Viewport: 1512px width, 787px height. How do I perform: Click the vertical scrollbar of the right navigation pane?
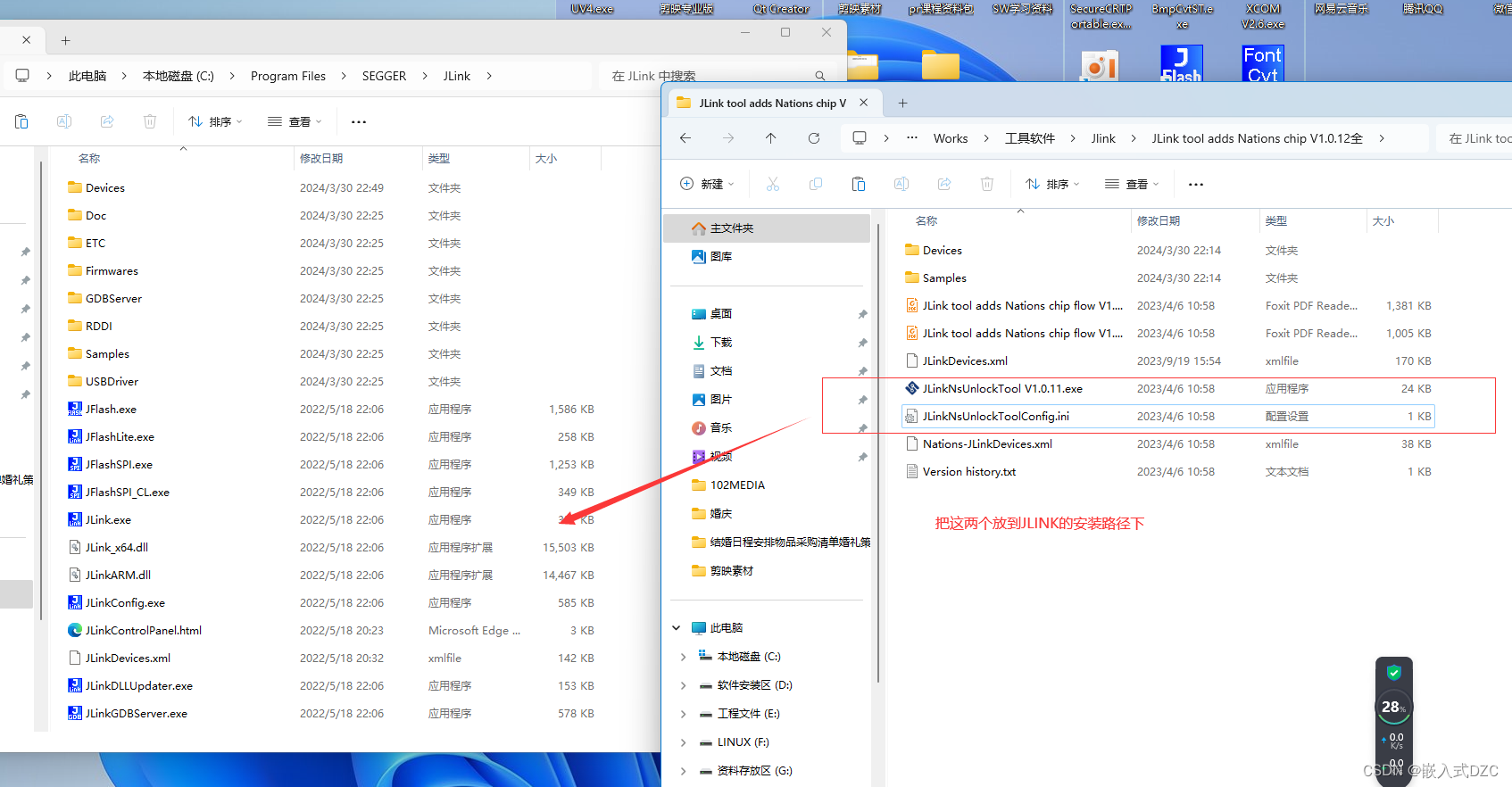click(878, 455)
